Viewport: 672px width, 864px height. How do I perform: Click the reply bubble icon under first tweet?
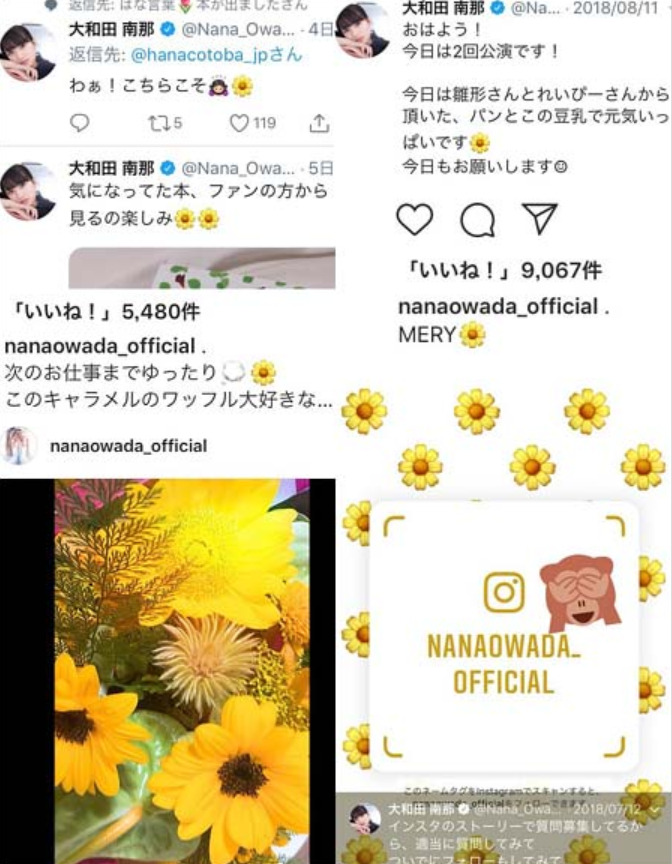tap(79, 123)
